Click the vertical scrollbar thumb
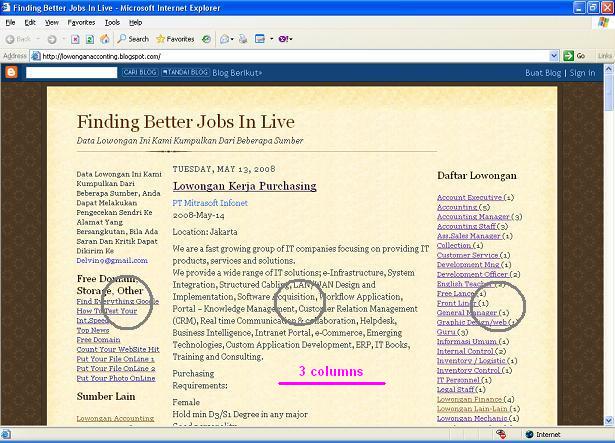This screenshot has height=443, width=615. coord(609,92)
